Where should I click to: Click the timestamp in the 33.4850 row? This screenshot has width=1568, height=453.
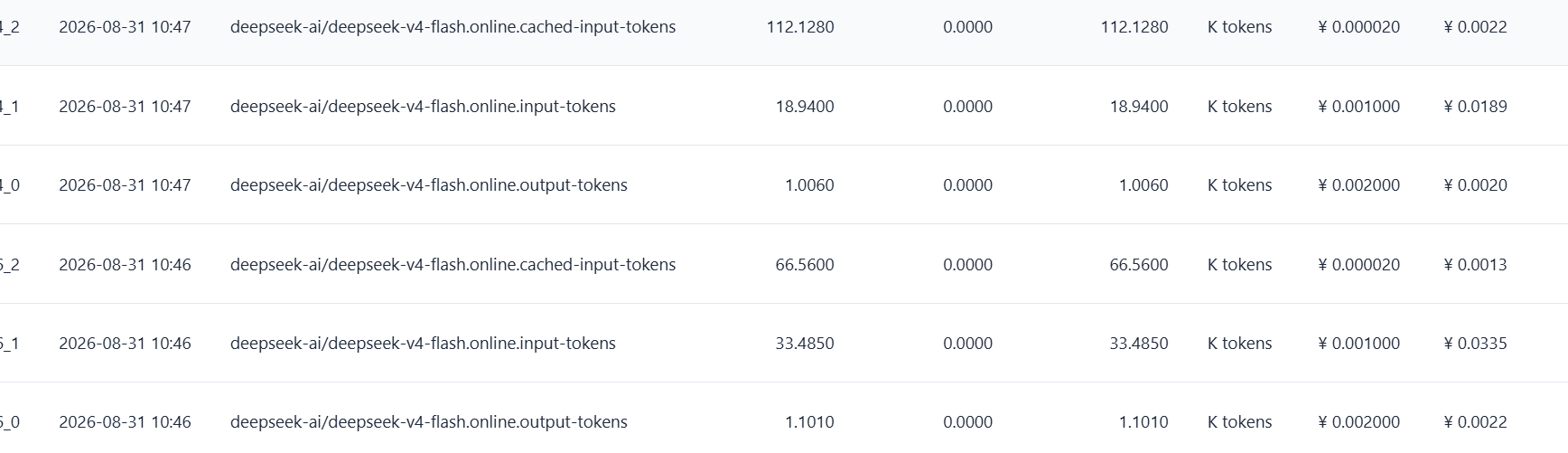pos(125,344)
